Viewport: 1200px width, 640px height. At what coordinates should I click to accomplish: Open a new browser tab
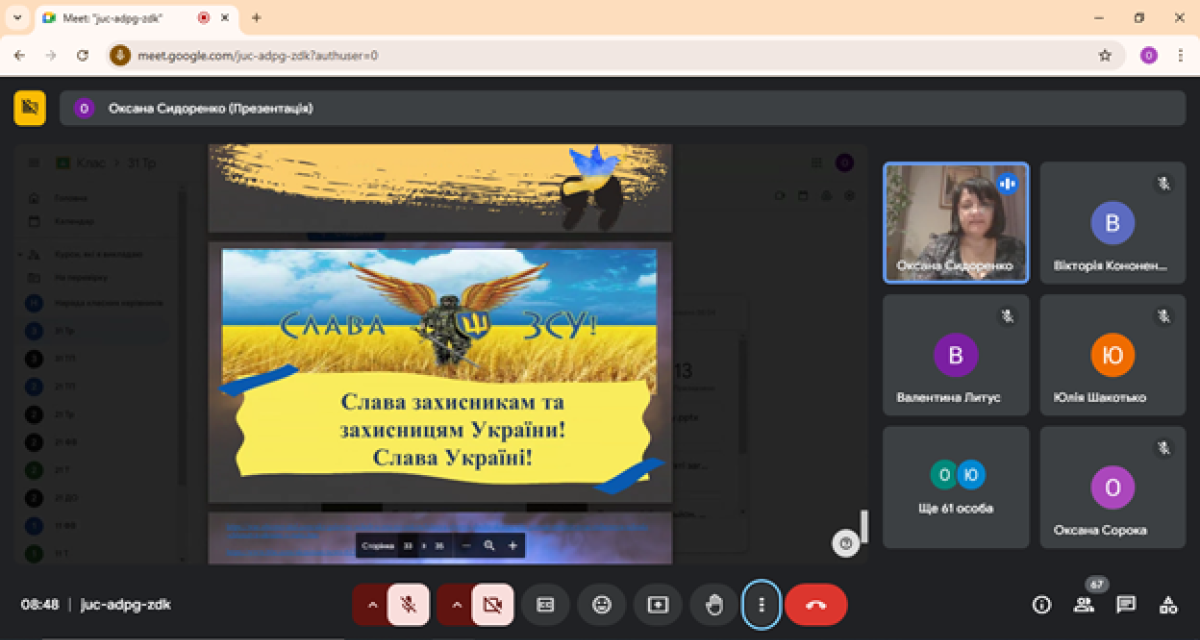257,17
